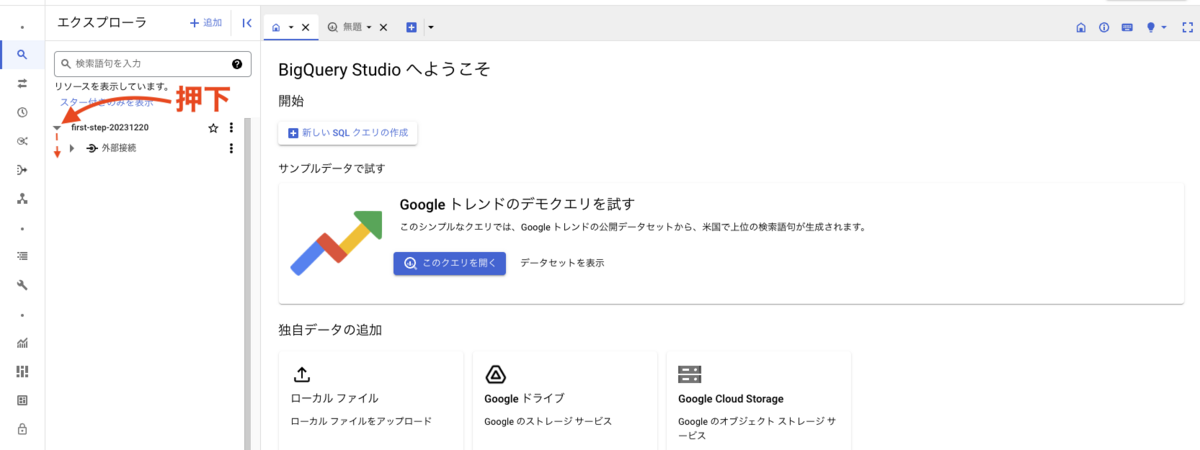Click データセットを表示 link
The image size is (1200, 450).
[x=562, y=263]
